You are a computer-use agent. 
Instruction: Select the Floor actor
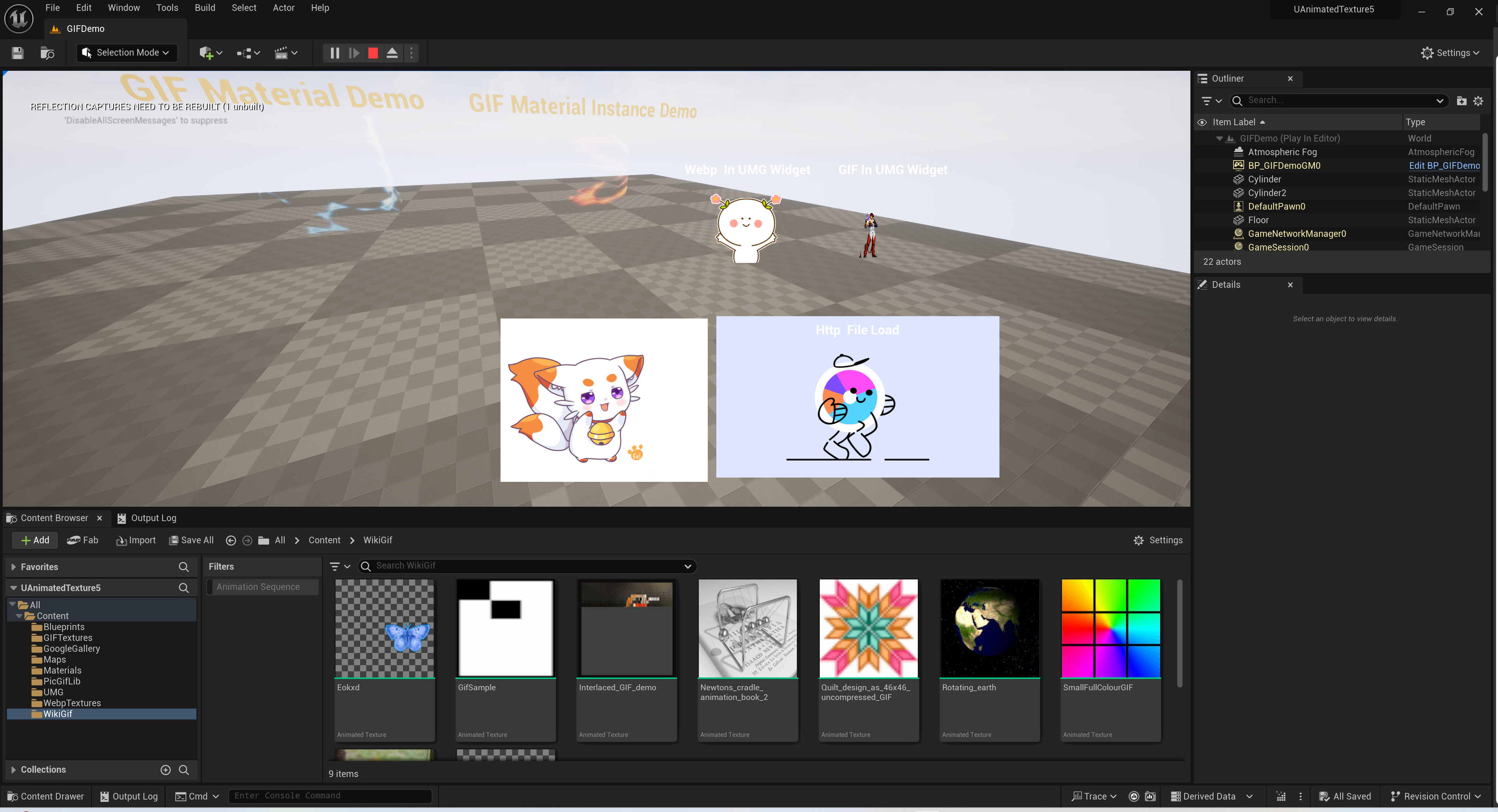pos(1258,220)
